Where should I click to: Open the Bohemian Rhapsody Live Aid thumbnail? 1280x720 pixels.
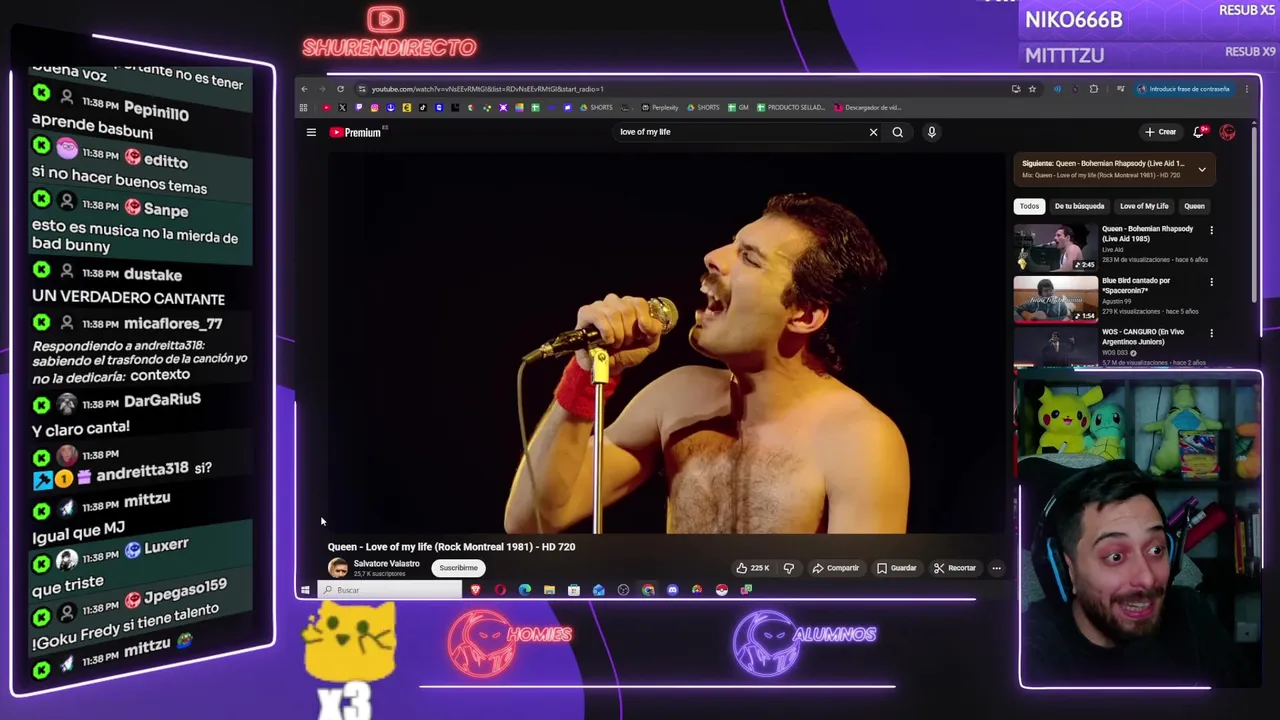tap(1056, 247)
